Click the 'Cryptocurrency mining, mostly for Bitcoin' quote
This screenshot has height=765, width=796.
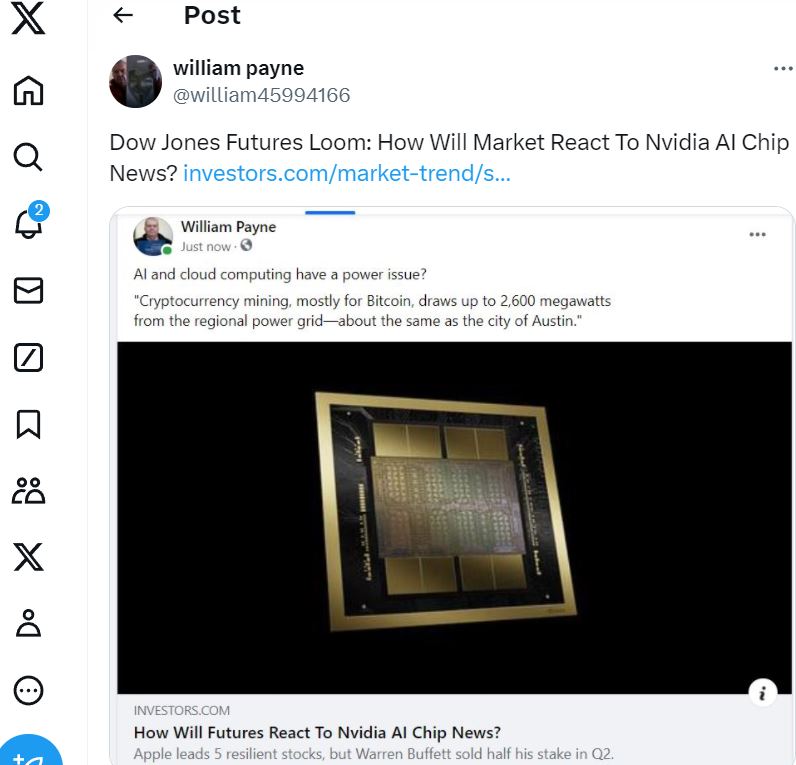click(372, 311)
